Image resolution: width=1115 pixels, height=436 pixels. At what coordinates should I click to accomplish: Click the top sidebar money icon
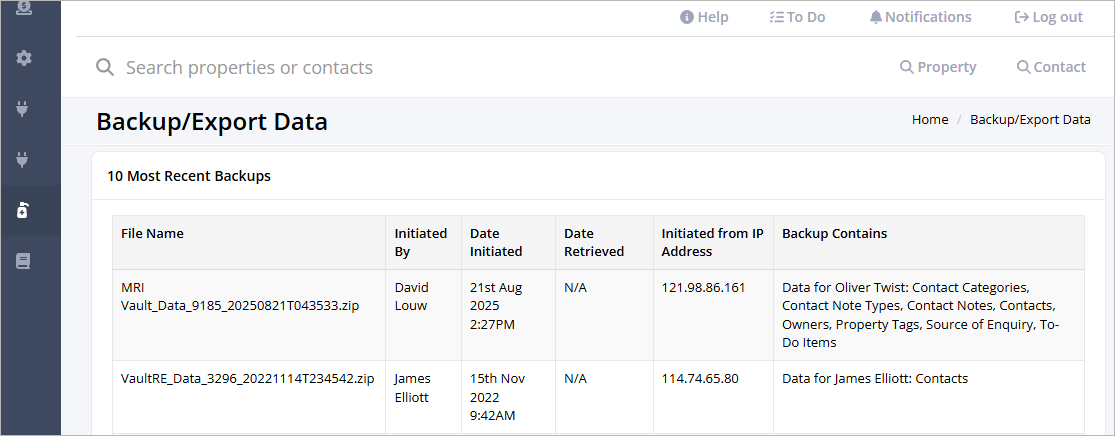[23, 9]
